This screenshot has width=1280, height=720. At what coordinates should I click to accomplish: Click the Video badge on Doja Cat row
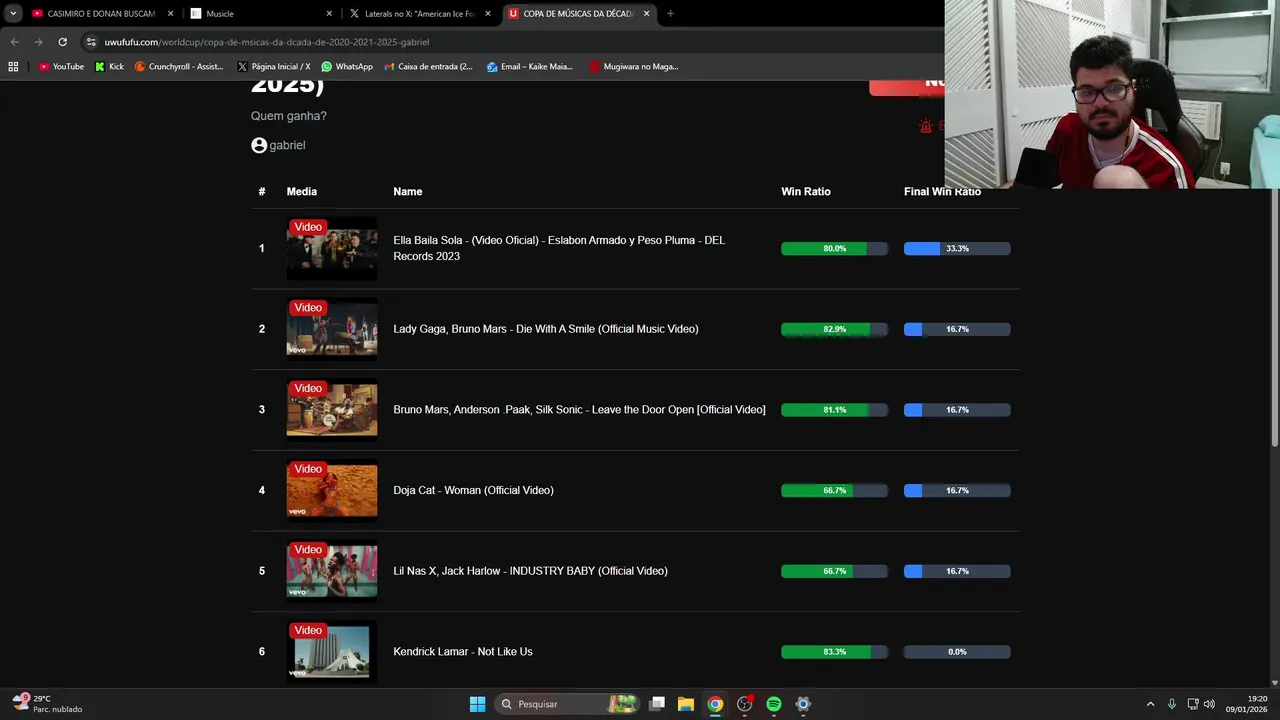[308, 469]
